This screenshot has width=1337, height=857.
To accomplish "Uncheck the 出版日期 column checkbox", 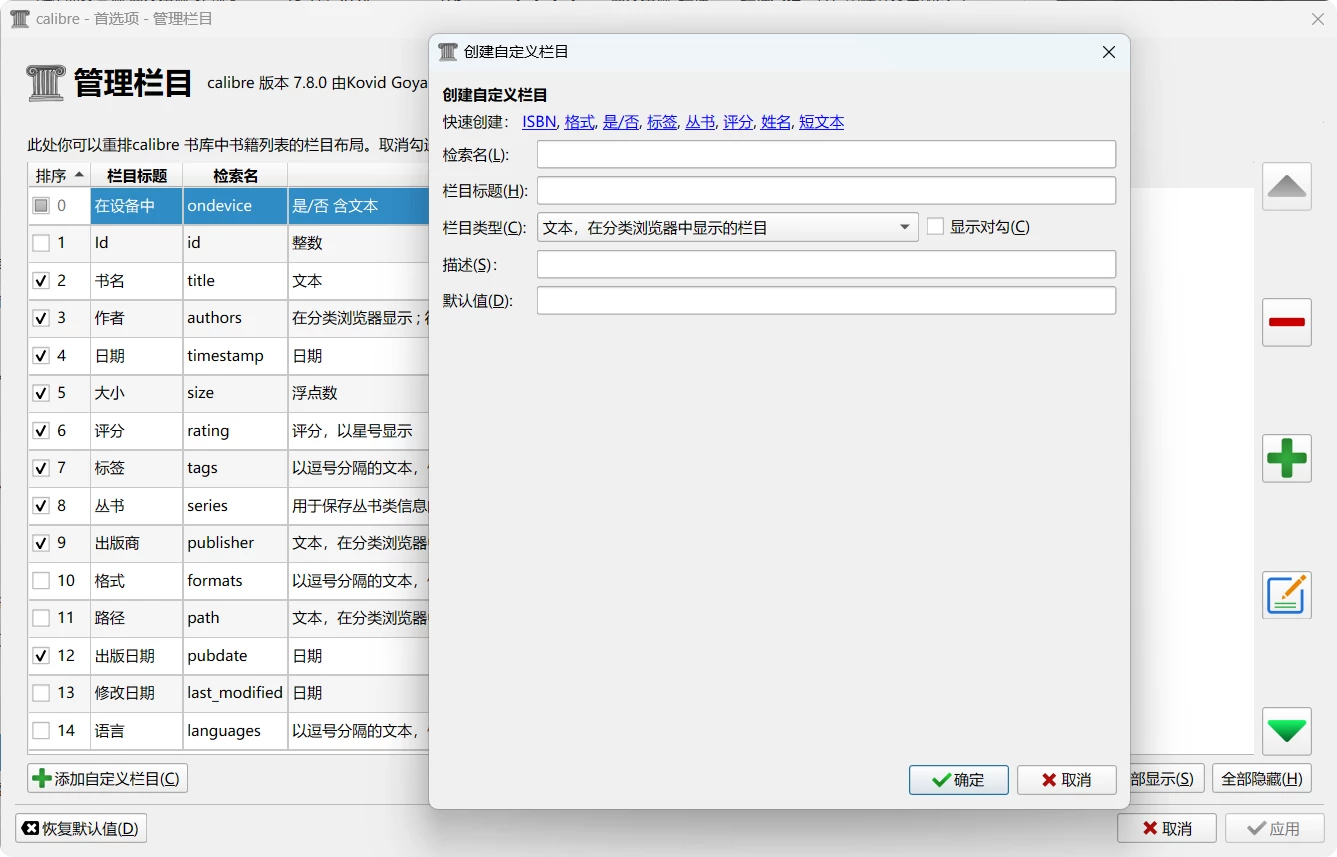I will tap(41, 656).
